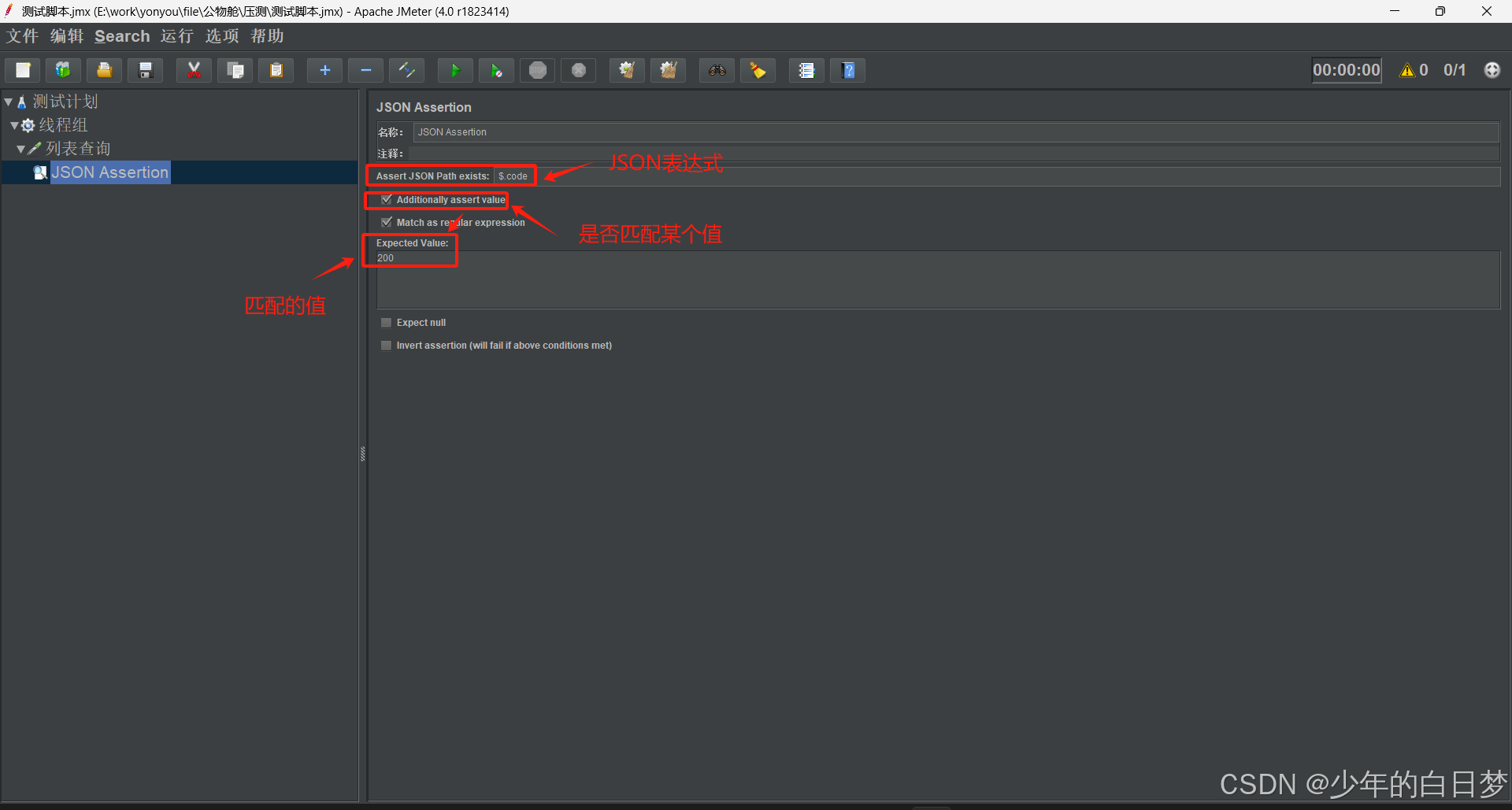Click the Start no pauses icon
This screenshot has width=1512, height=810.
click(496, 70)
